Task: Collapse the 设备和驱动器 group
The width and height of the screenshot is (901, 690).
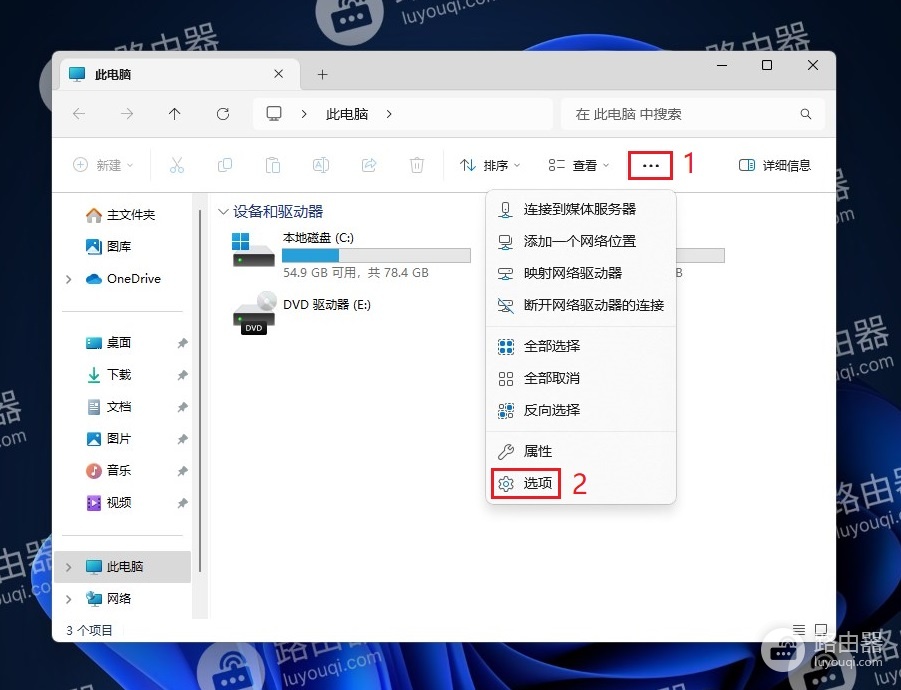Action: [223, 211]
